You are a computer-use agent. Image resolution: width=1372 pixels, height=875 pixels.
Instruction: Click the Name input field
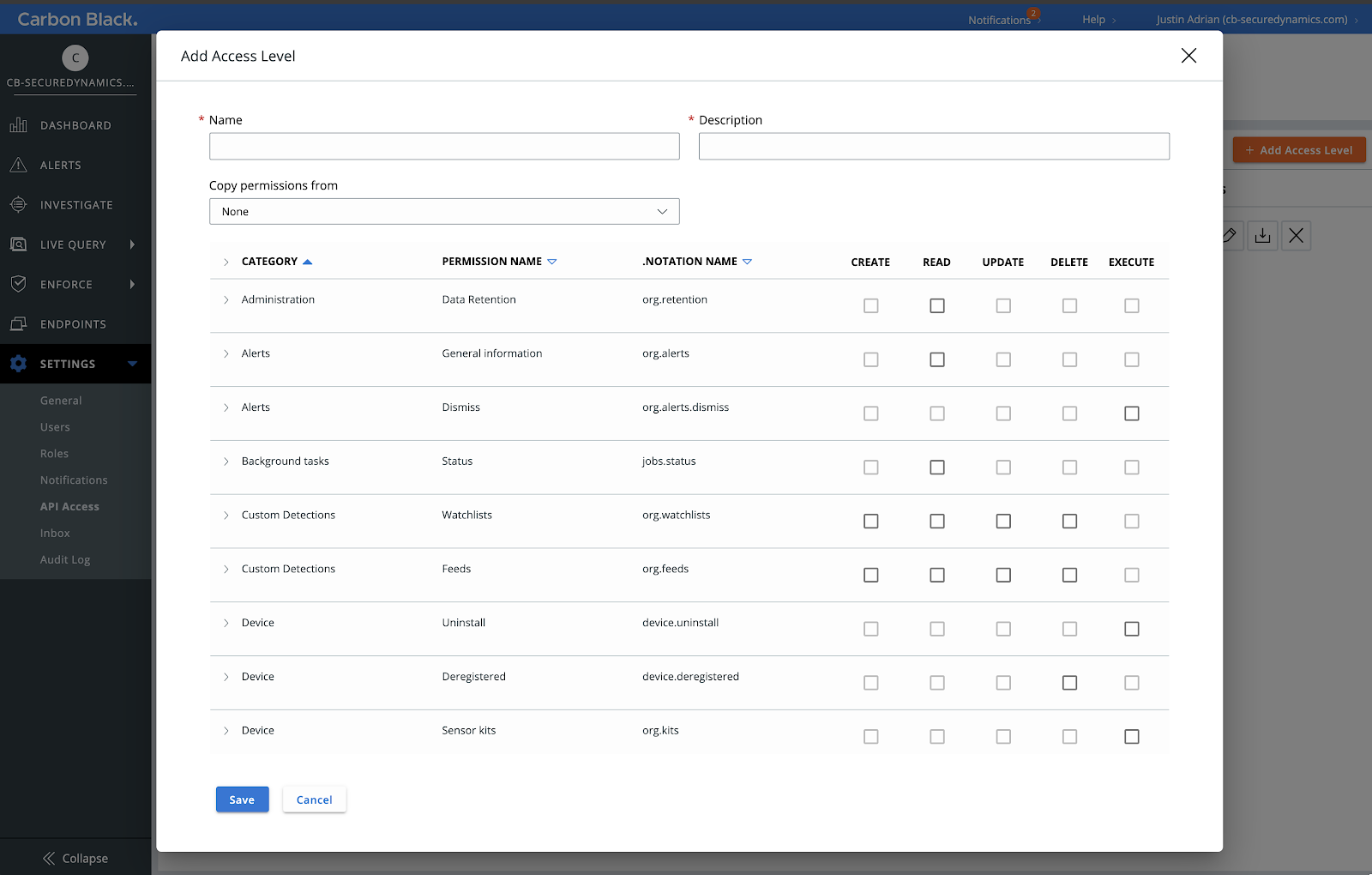pyautogui.click(x=444, y=146)
